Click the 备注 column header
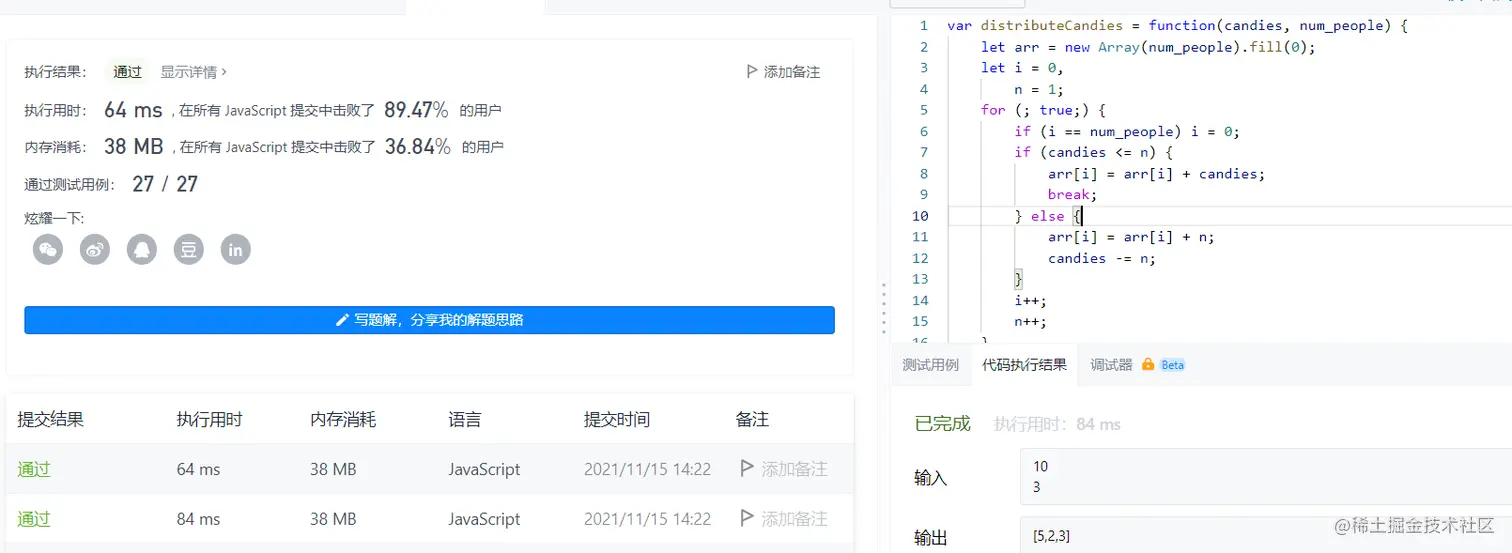The width and height of the screenshot is (1512, 553). [752, 420]
